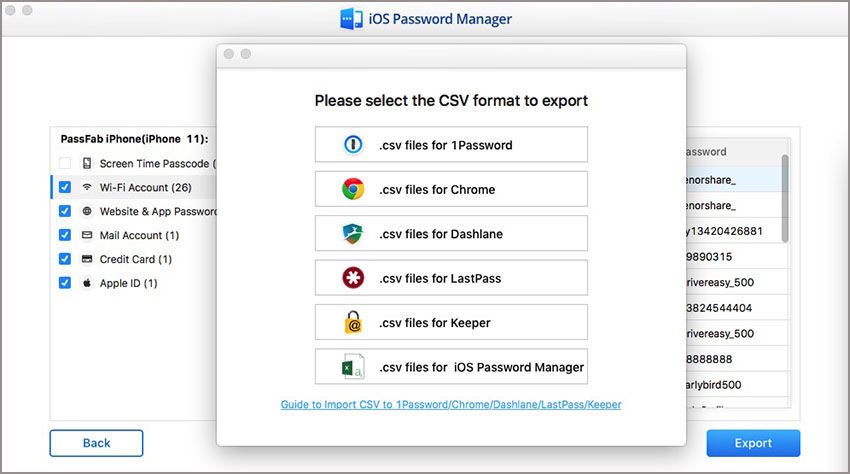This screenshot has width=850, height=474.
Task: Click the Wi-Fi Account icon
Action: point(87,187)
